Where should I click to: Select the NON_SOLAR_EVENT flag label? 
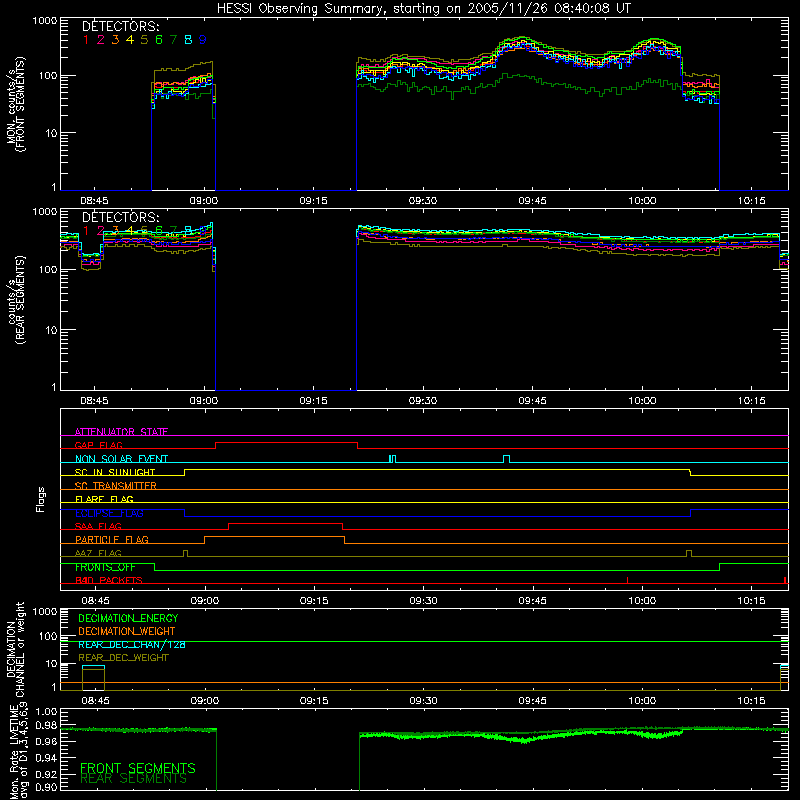[x=121, y=459]
